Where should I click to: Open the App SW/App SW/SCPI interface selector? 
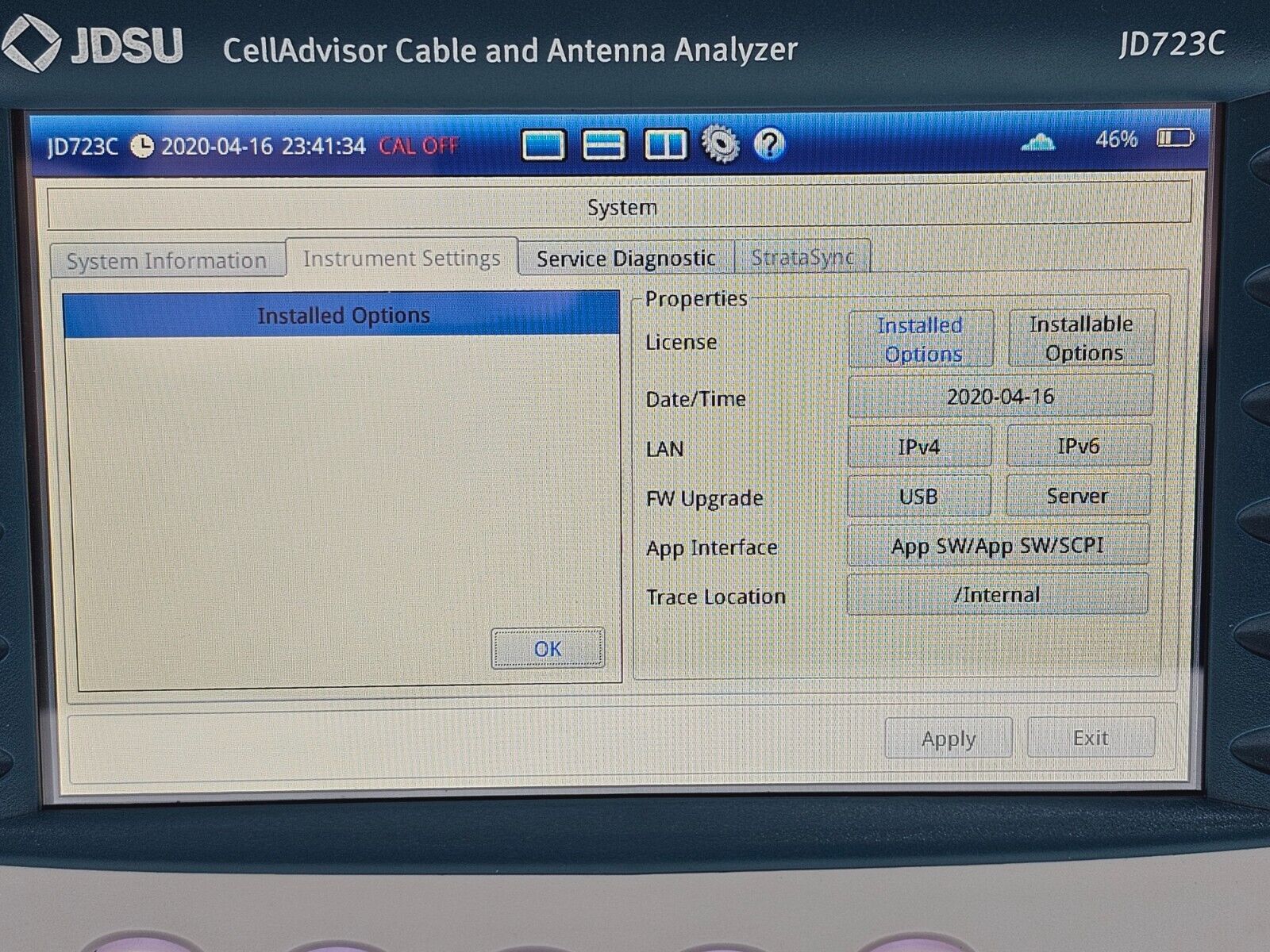pyautogui.click(x=999, y=546)
